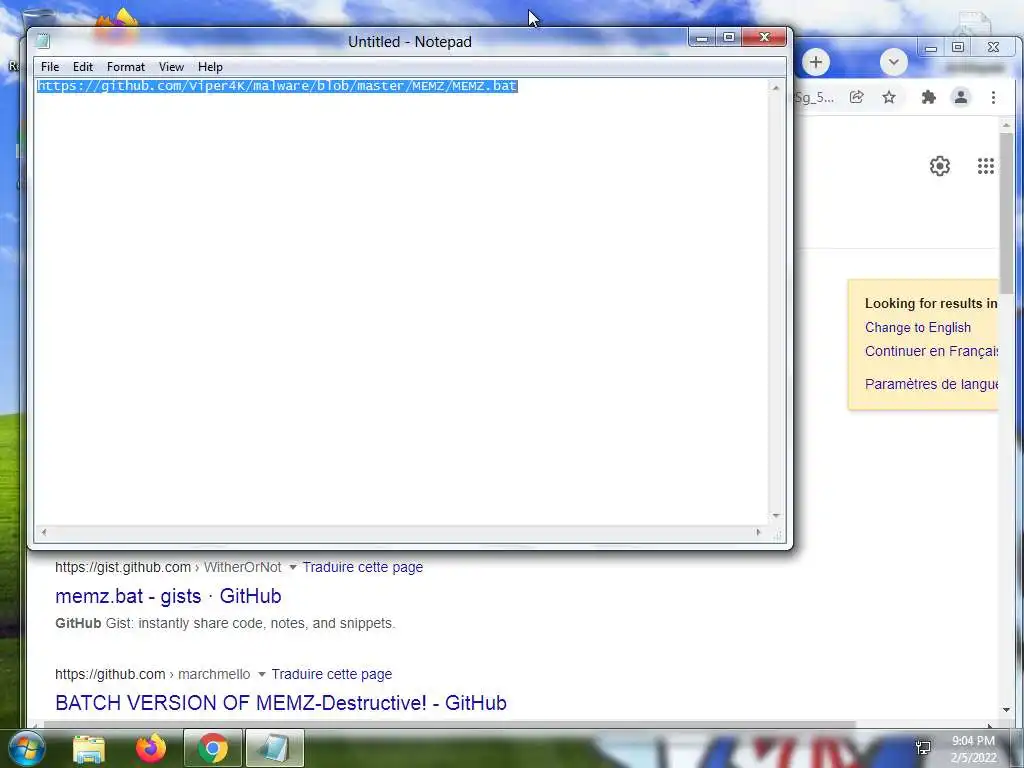Minimize the Notepad window
Viewport: 1024px width, 768px height.
[702, 38]
